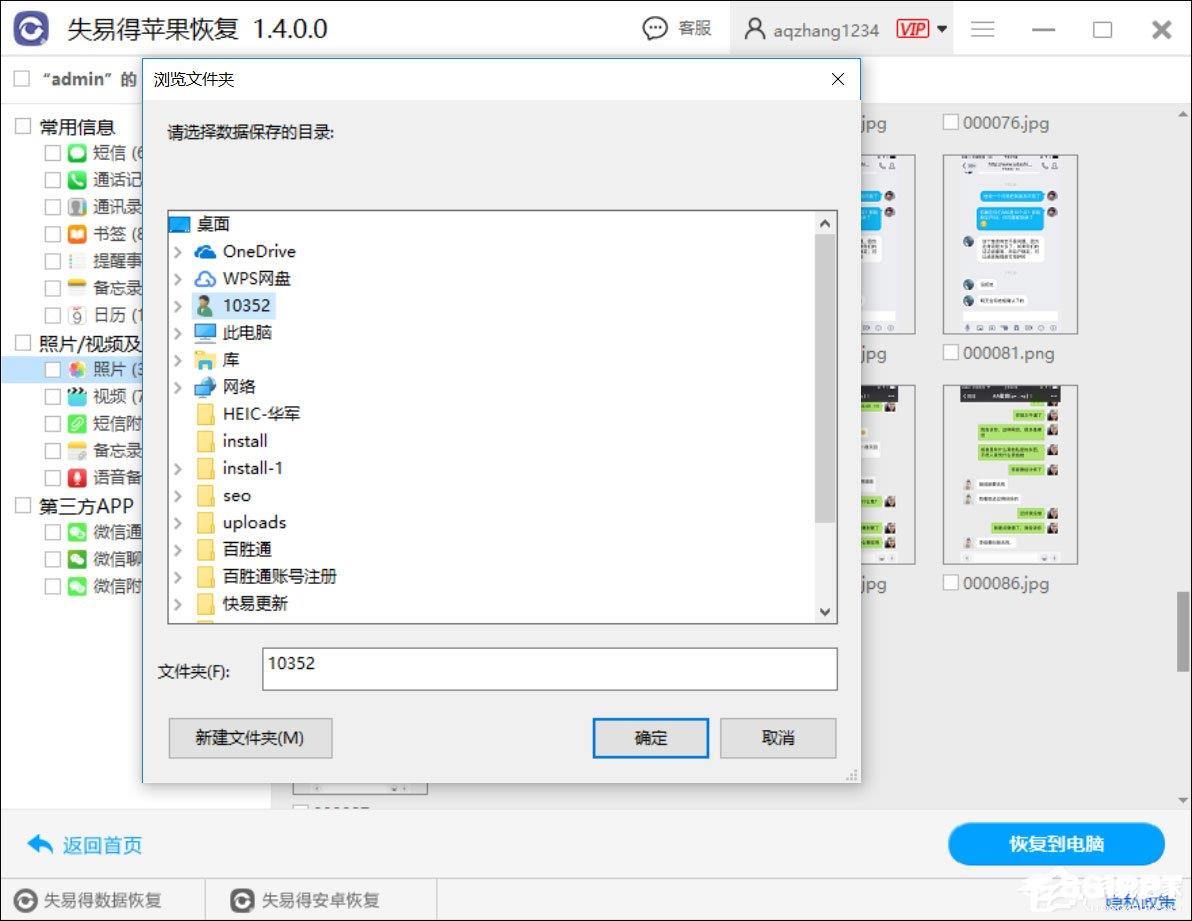Check the 000081.png photo checkbox
This screenshot has height=921, width=1192.
[950, 352]
